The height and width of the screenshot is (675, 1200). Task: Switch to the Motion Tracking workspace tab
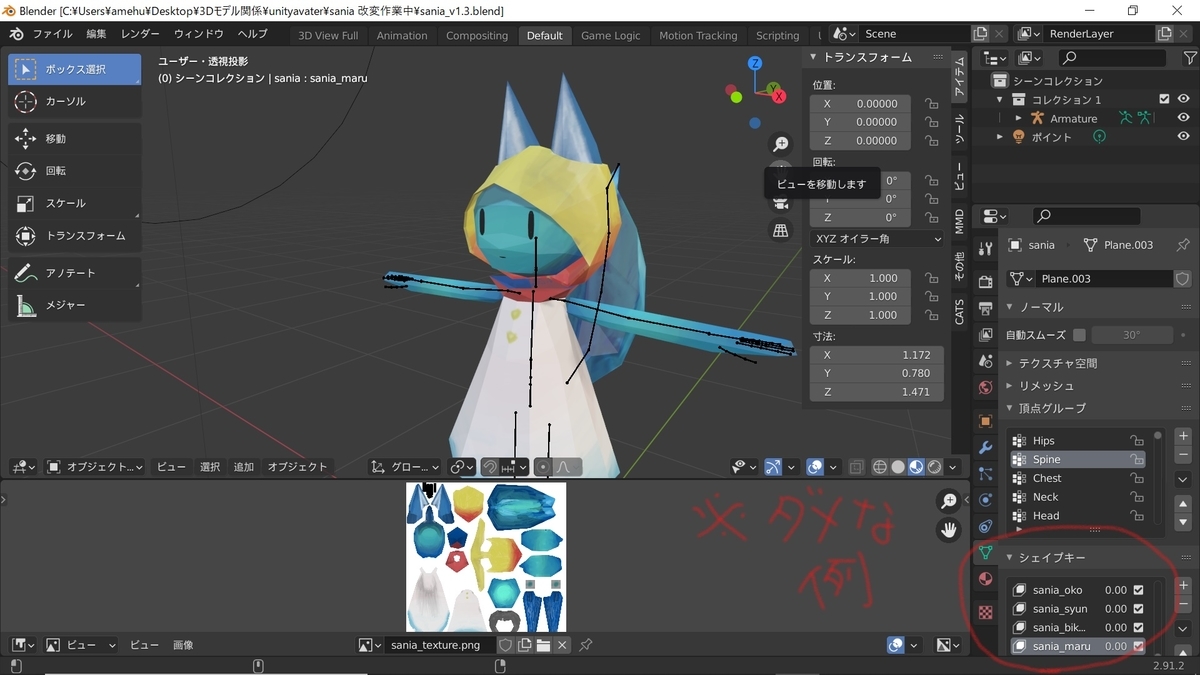click(x=698, y=35)
